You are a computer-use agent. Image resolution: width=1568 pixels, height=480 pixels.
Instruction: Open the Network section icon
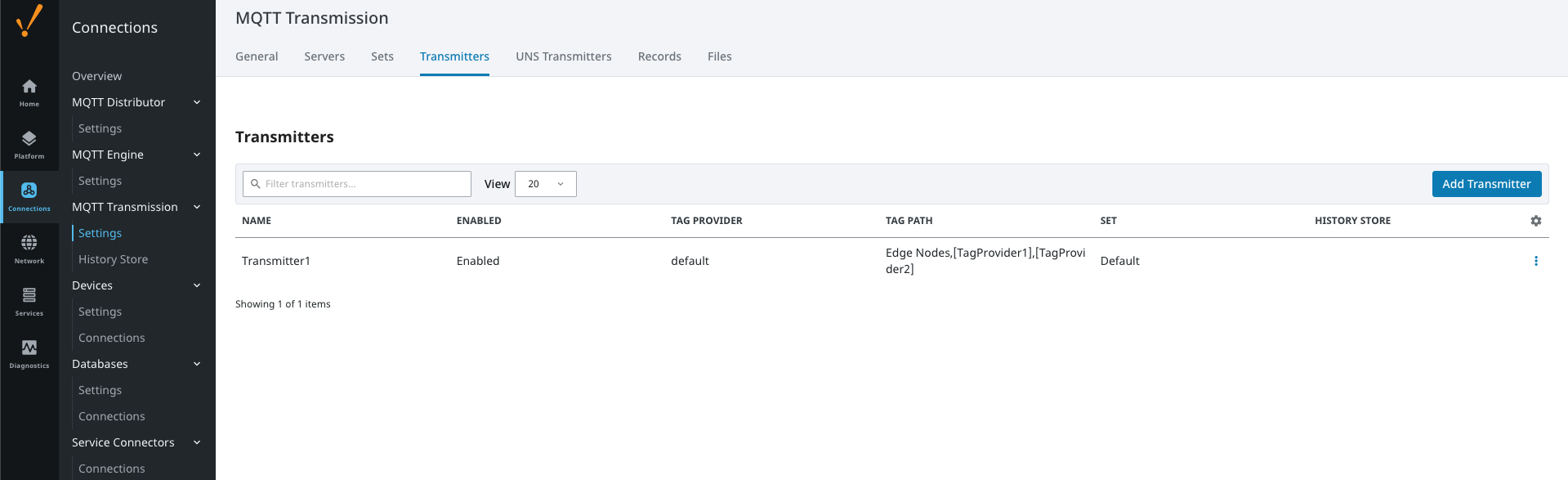(x=29, y=249)
